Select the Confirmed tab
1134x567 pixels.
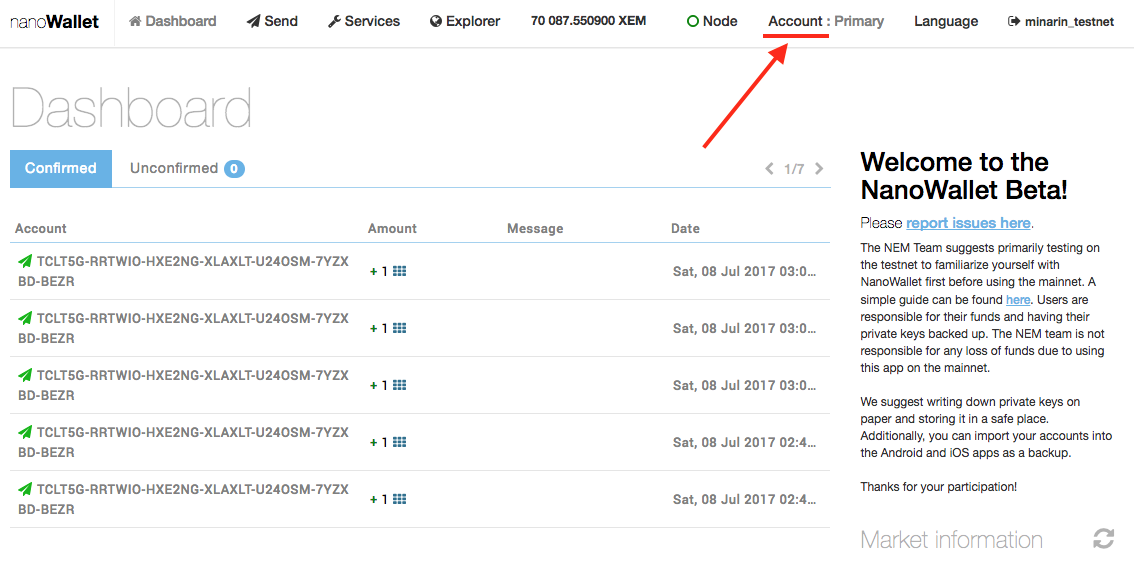(x=61, y=169)
